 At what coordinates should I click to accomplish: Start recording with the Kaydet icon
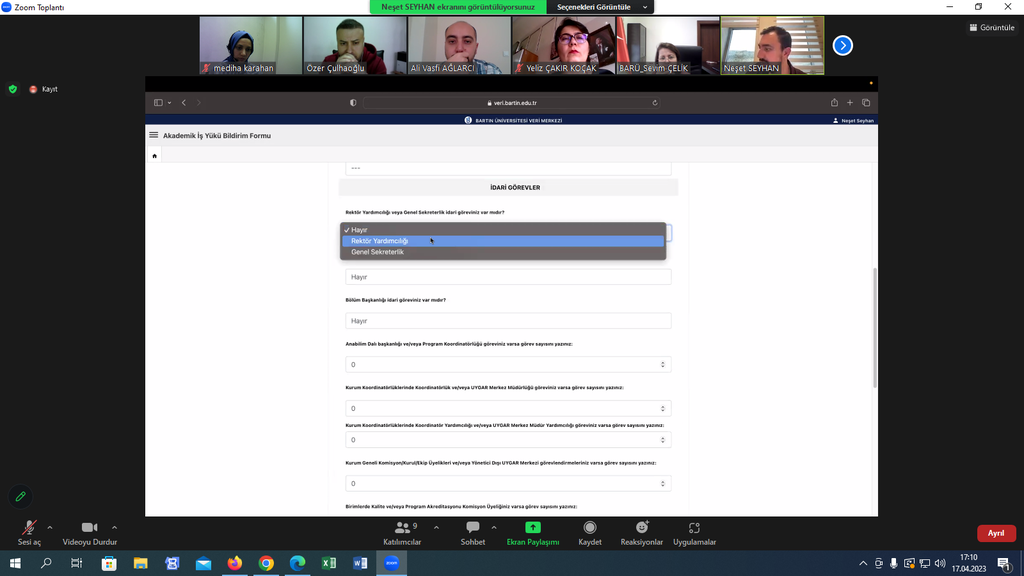pyautogui.click(x=590, y=530)
